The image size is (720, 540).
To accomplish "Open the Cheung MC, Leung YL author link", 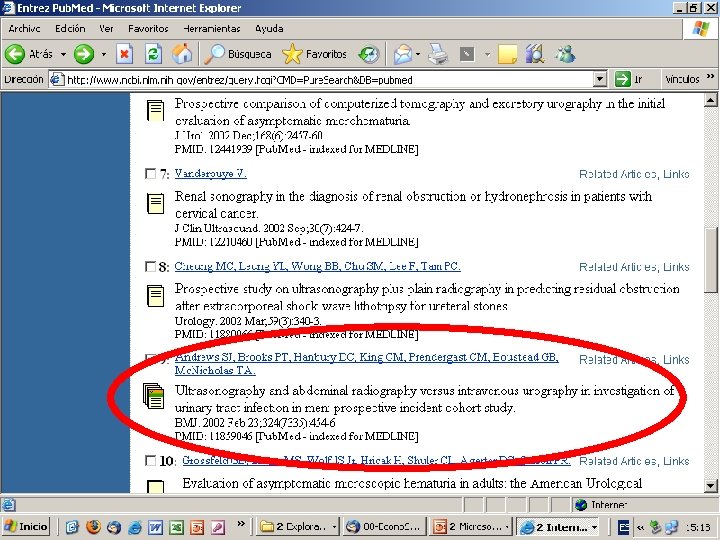I will [x=317, y=266].
